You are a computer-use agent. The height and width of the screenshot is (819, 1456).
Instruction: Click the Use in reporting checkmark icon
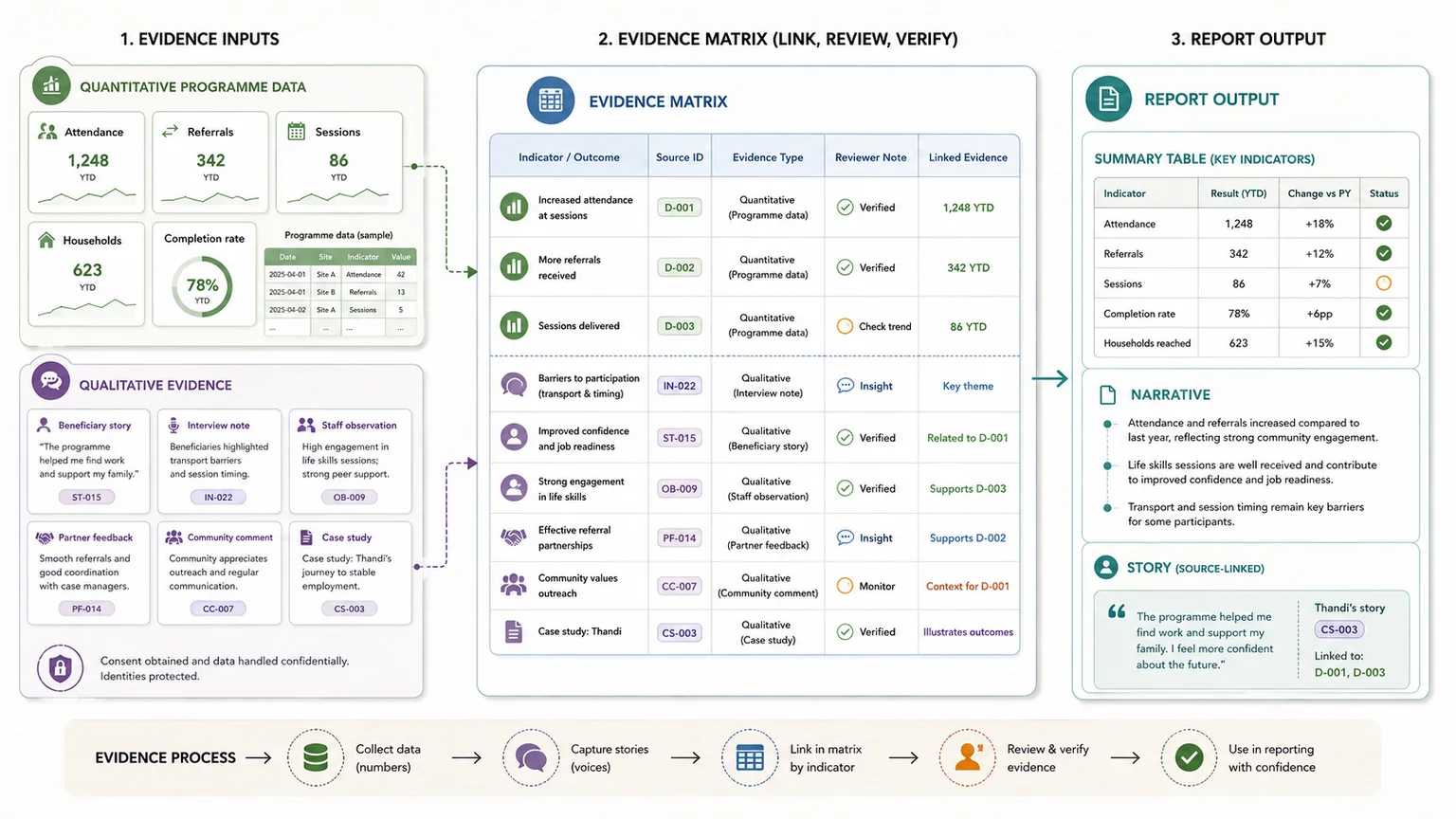[1189, 757]
